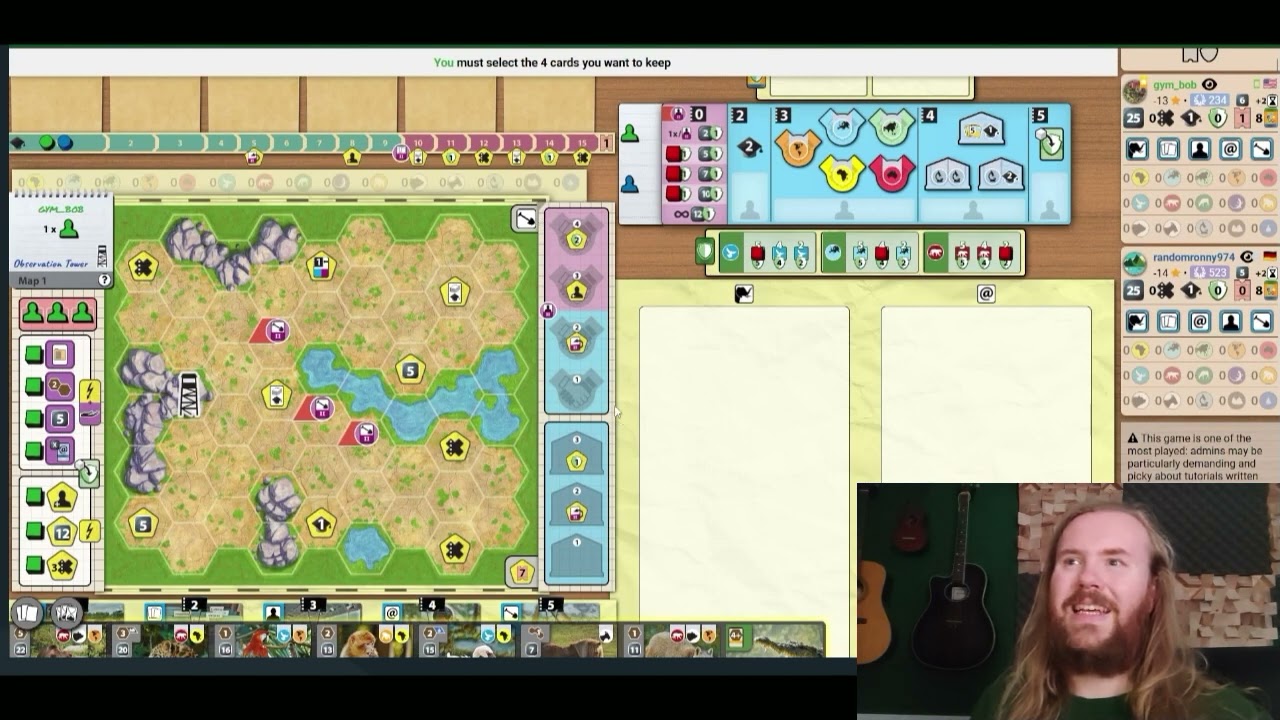
Task: Click the build icon at the map corner
Action: (x=525, y=219)
